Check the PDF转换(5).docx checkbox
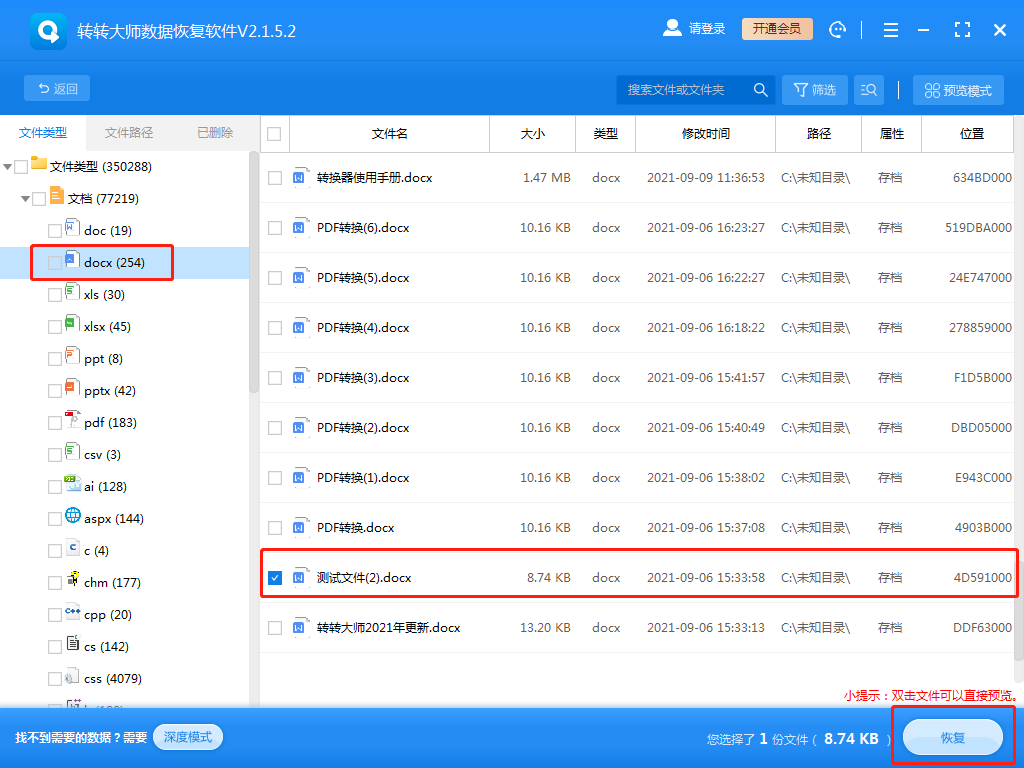Viewport: 1024px width, 768px height. coord(275,278)
